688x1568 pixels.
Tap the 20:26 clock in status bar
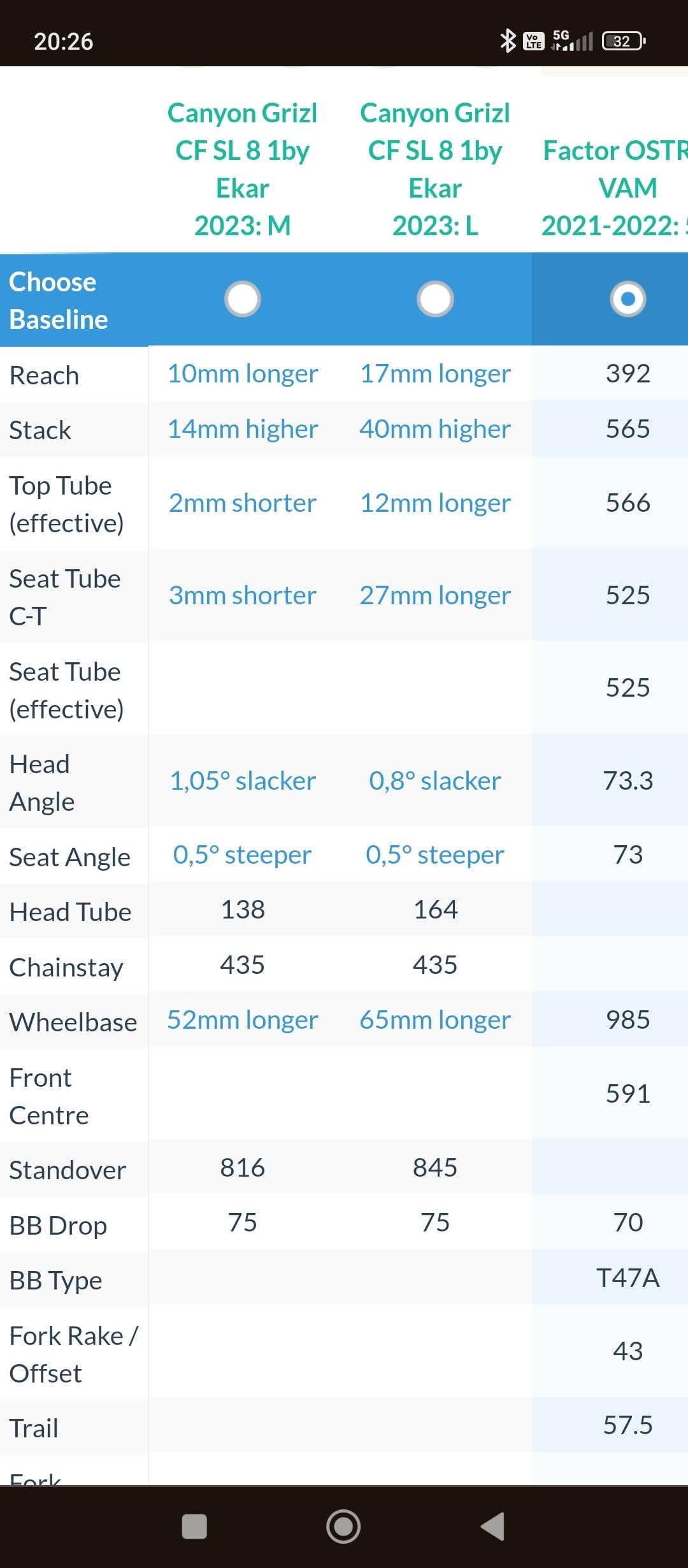tap(64, 42)
